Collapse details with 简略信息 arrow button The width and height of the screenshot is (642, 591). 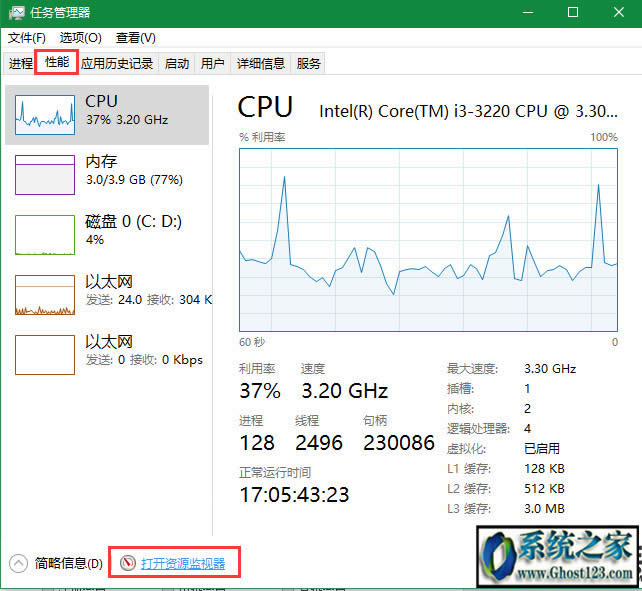pos(18,564)
